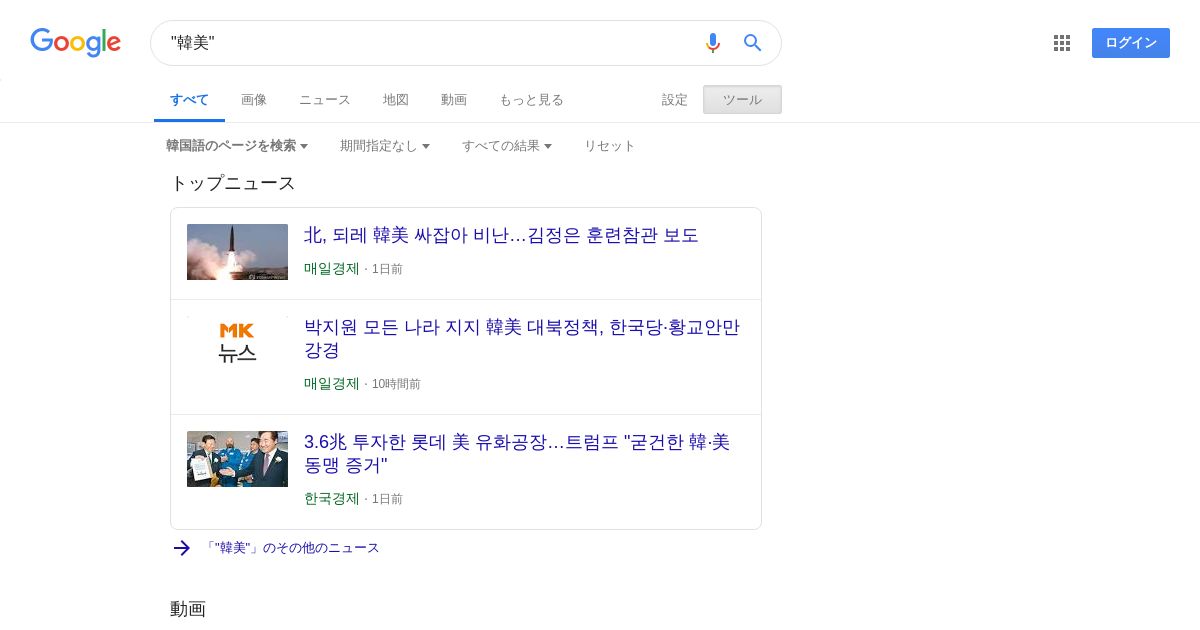Start voice search with microphone icon
This screenshot has height=630, width=1200.
tap(713, 43)
